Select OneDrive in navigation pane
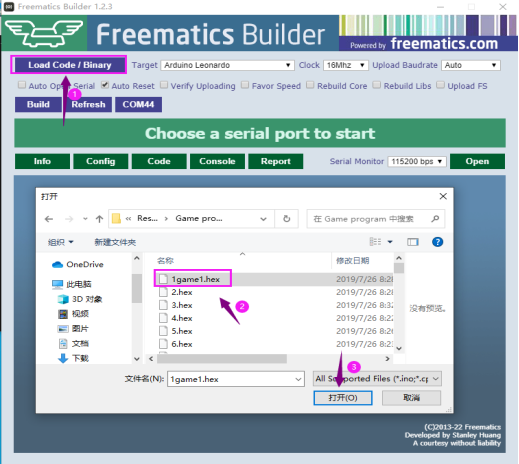 (x=78, y=264)
